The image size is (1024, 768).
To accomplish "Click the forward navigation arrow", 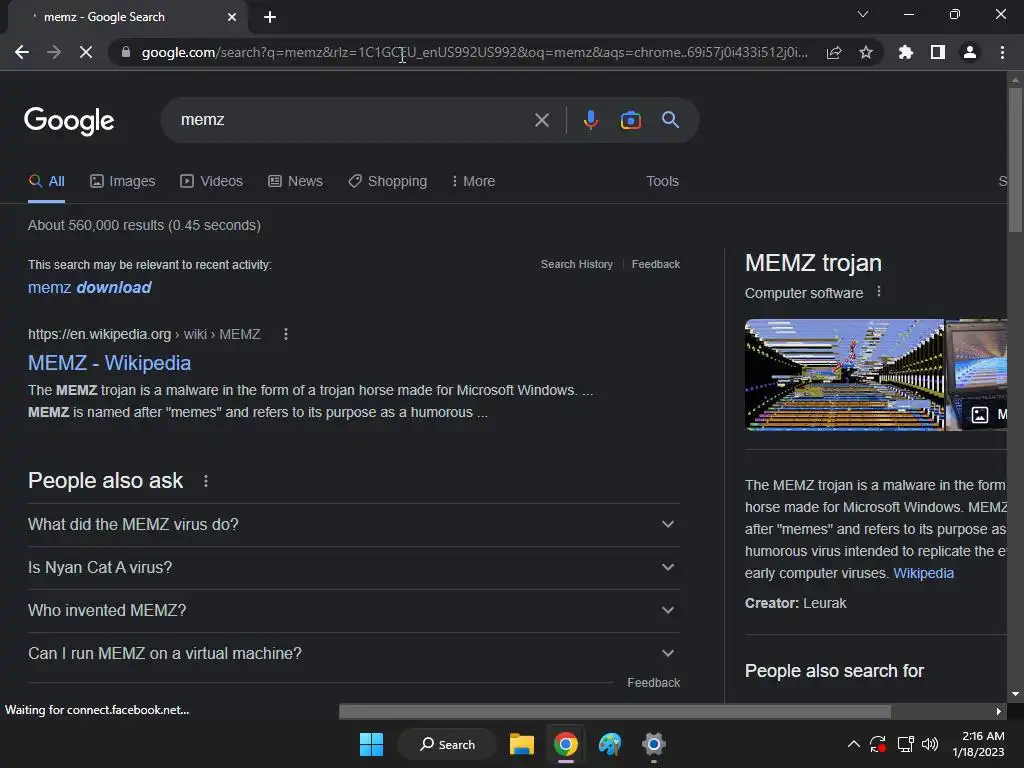I will pyautogui.click(x=54, y=52).
